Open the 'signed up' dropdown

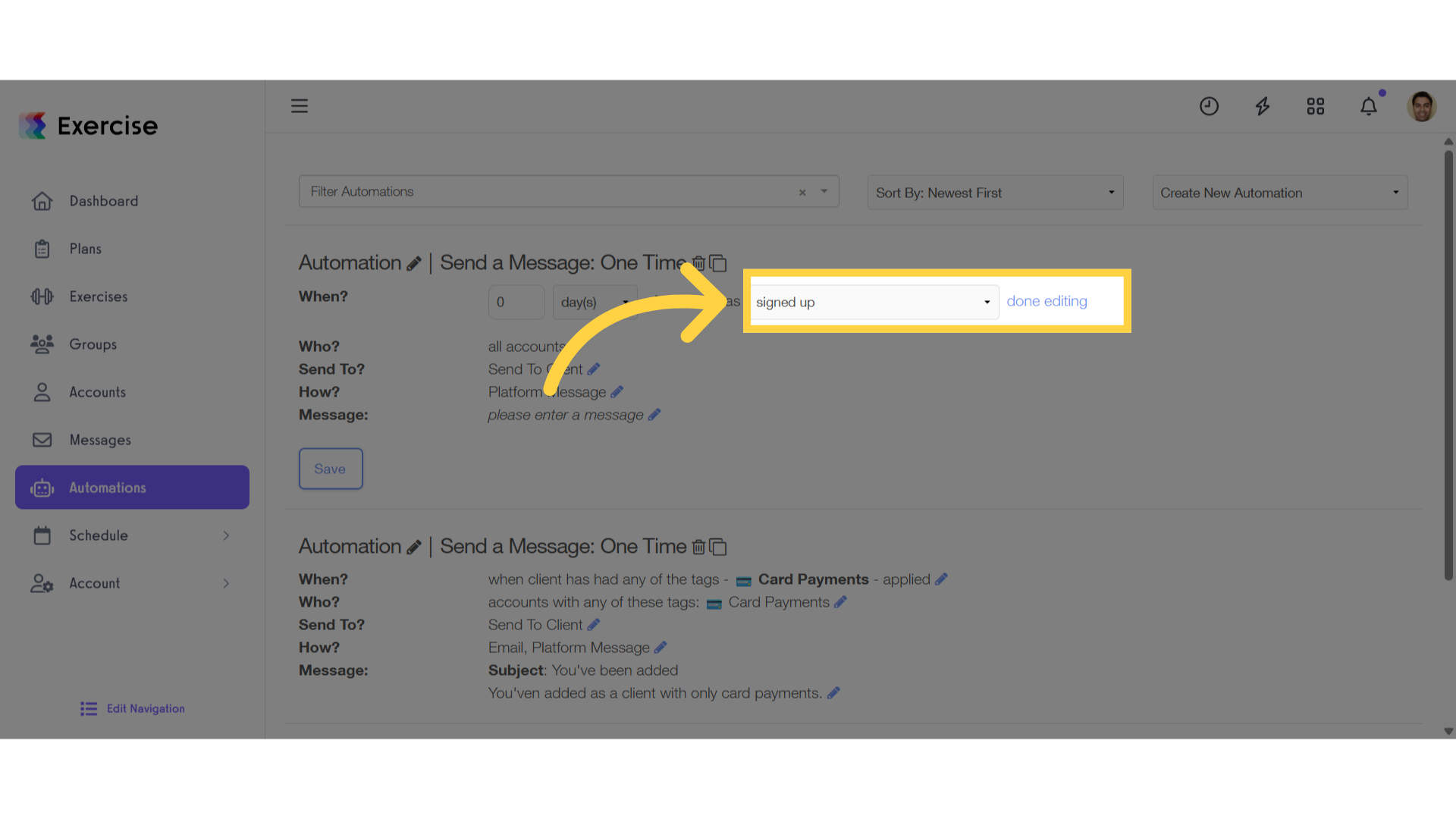pos(874,302)
